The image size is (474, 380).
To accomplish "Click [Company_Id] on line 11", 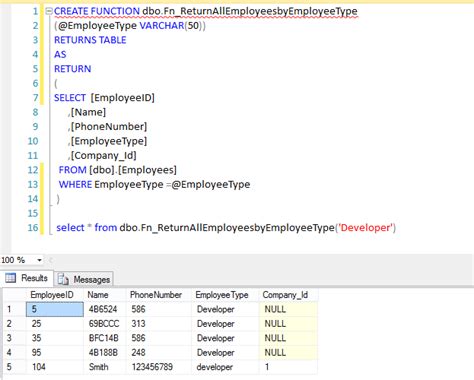I will (x=104, y=156).
